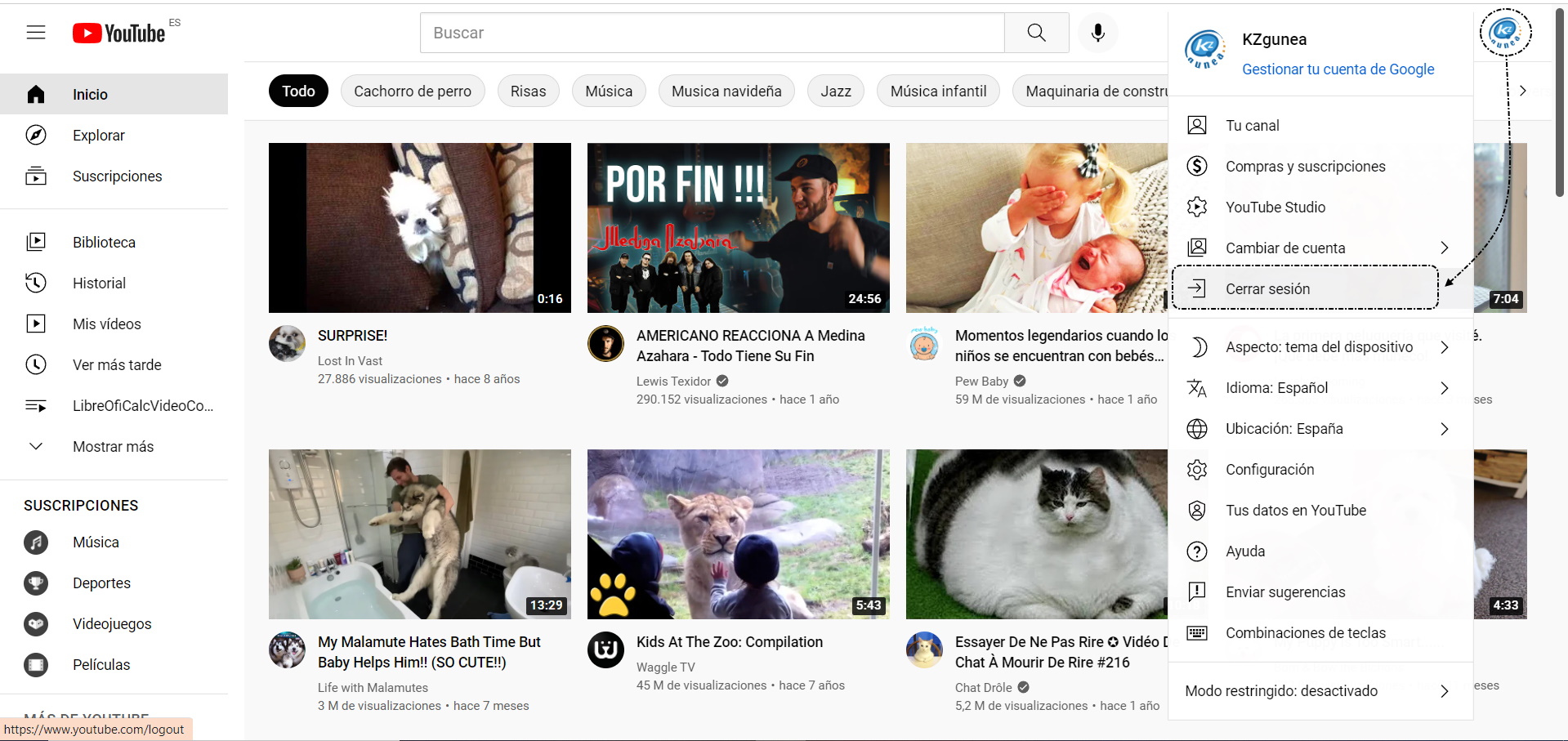Click the Configuración gear icon
Screen dimensions: 1568x741
[x=1197, y=469]
